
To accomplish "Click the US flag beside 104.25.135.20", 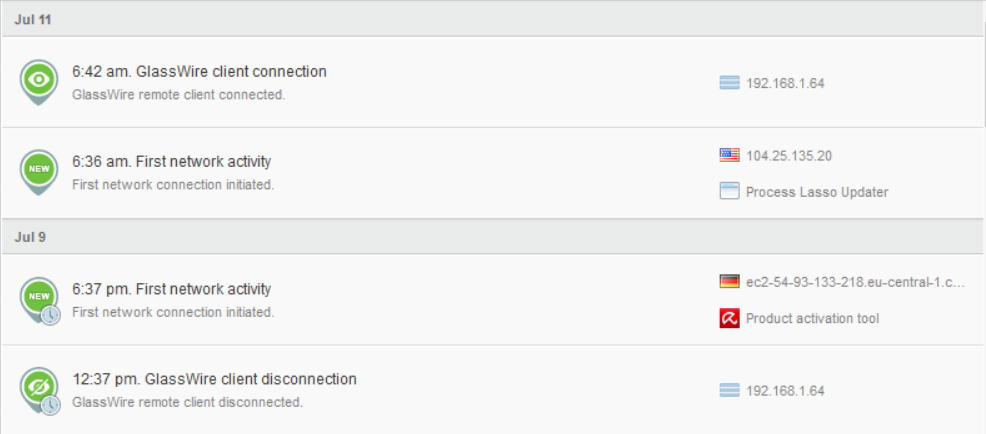I will pos(729,155).
